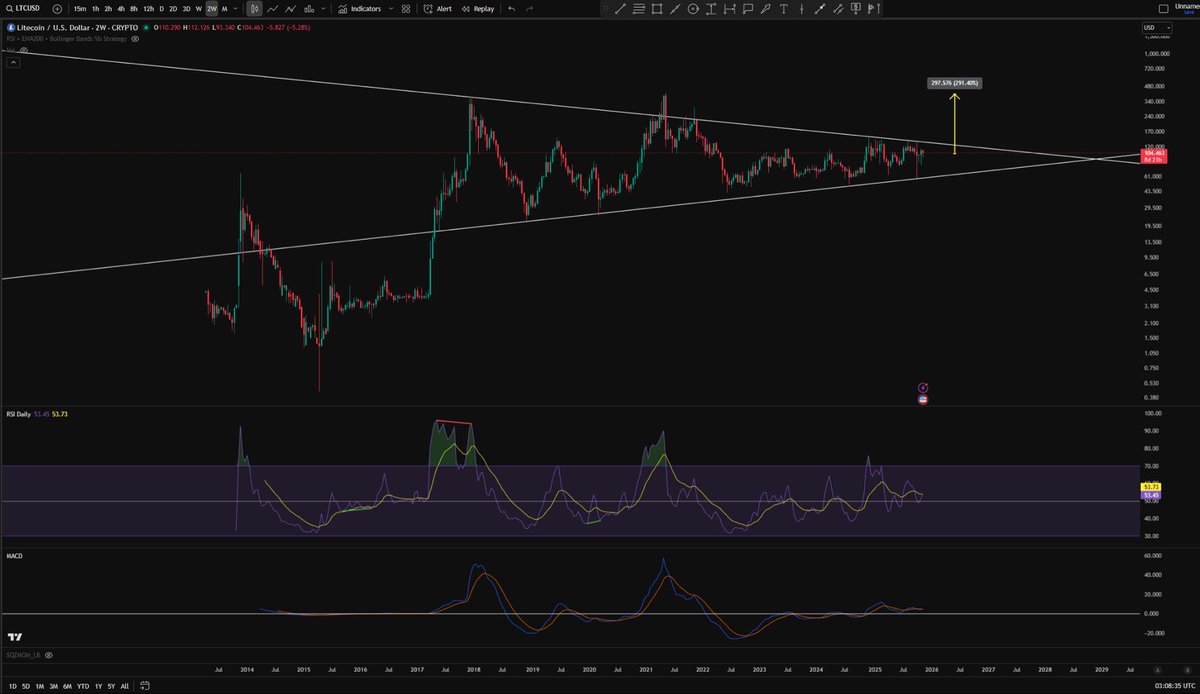Viewport: 1200px width, 694px height.
Task: Select the rectangle drawing tool
Action: tap(656, 9)
